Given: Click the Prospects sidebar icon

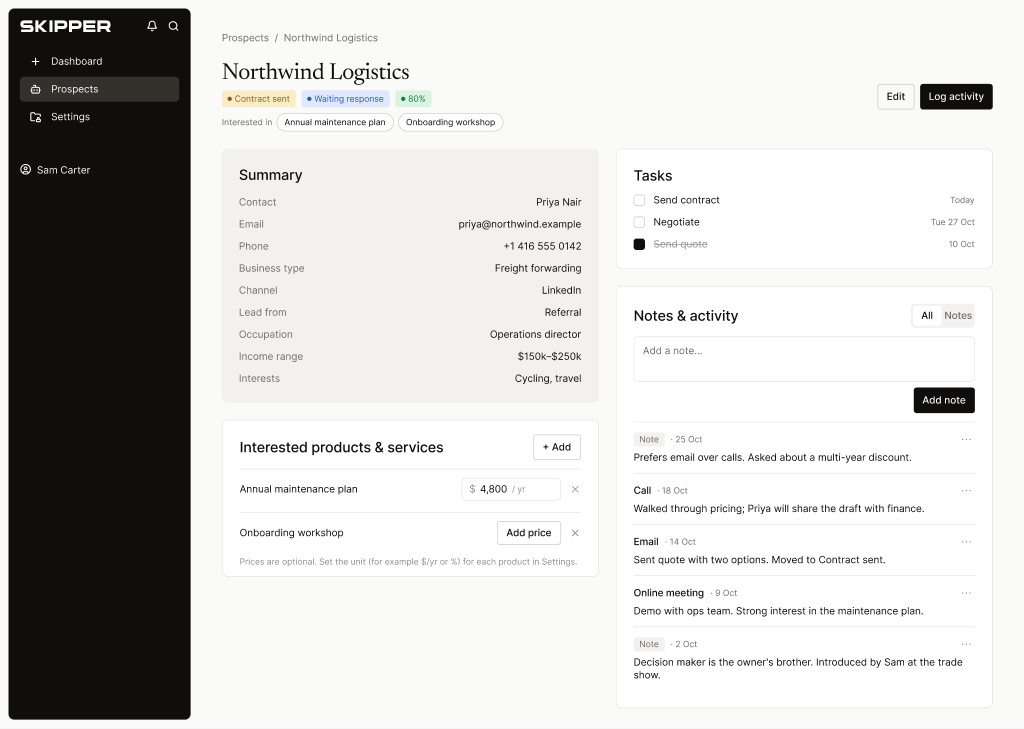Looking at the screenshot, I should point(35,89).
